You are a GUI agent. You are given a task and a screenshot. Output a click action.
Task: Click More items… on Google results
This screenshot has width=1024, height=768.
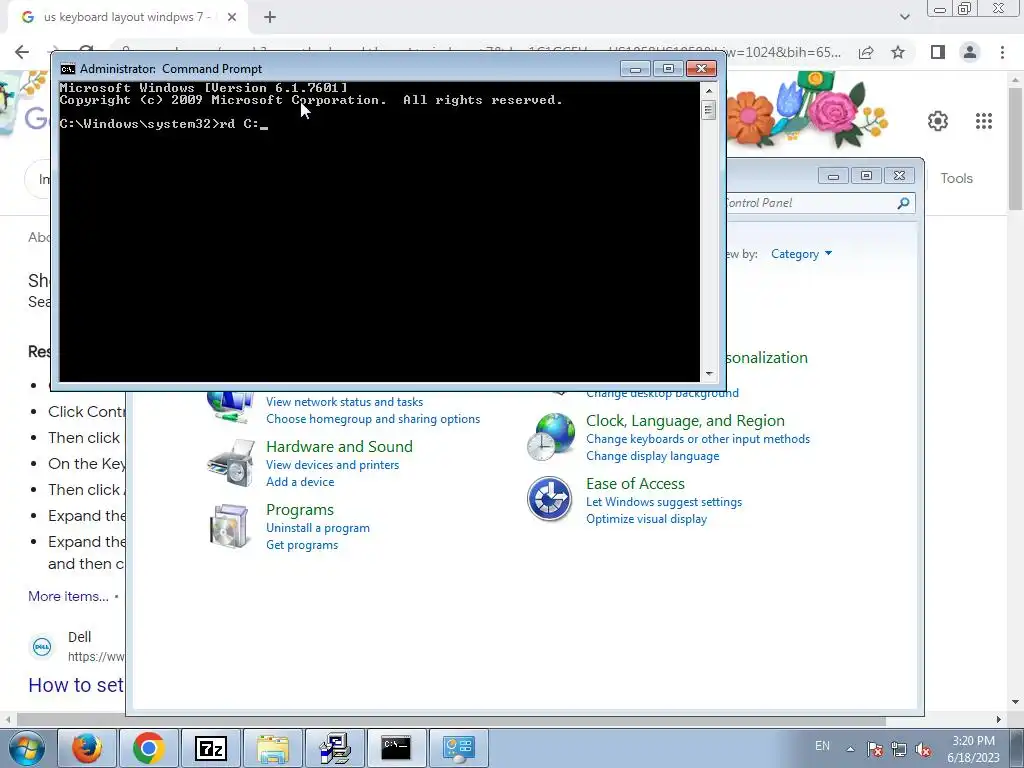point(69,596)
